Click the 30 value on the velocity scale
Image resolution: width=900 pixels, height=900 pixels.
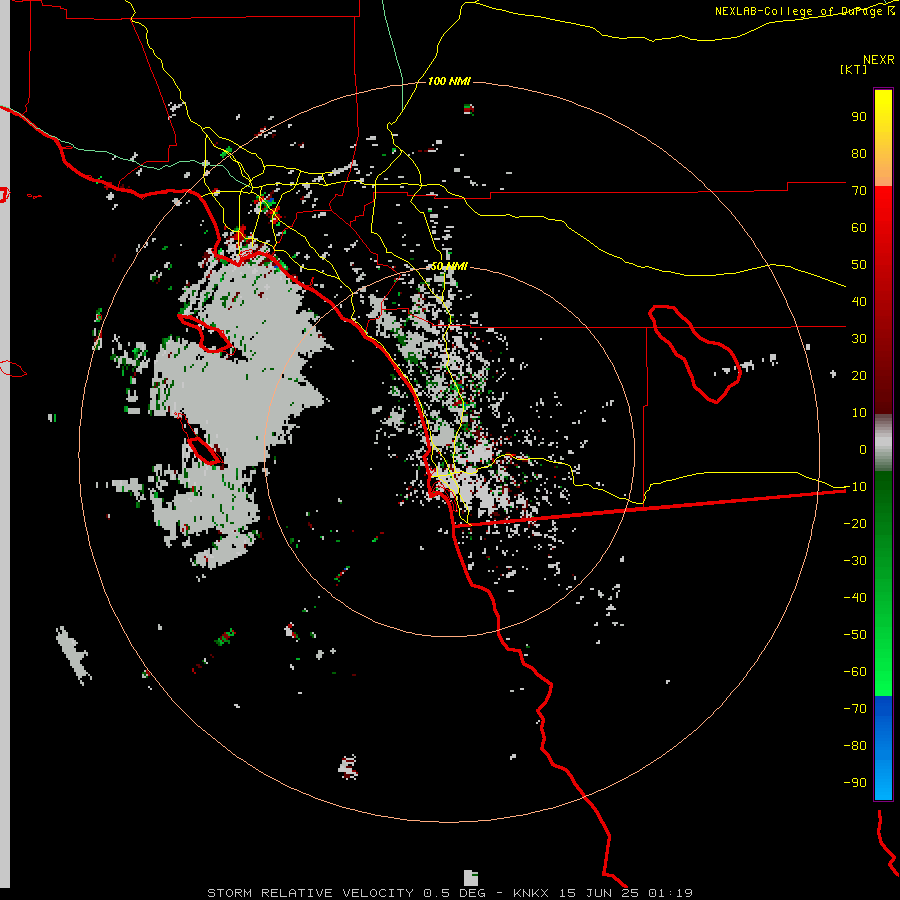tap(859, 339)
